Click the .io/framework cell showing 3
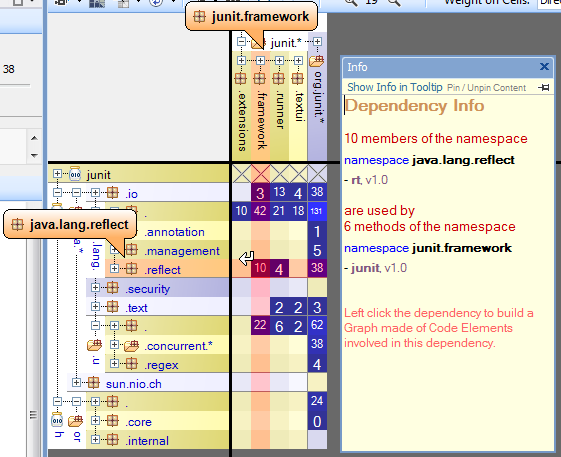 pyautogui.click(x=260, y=193)
